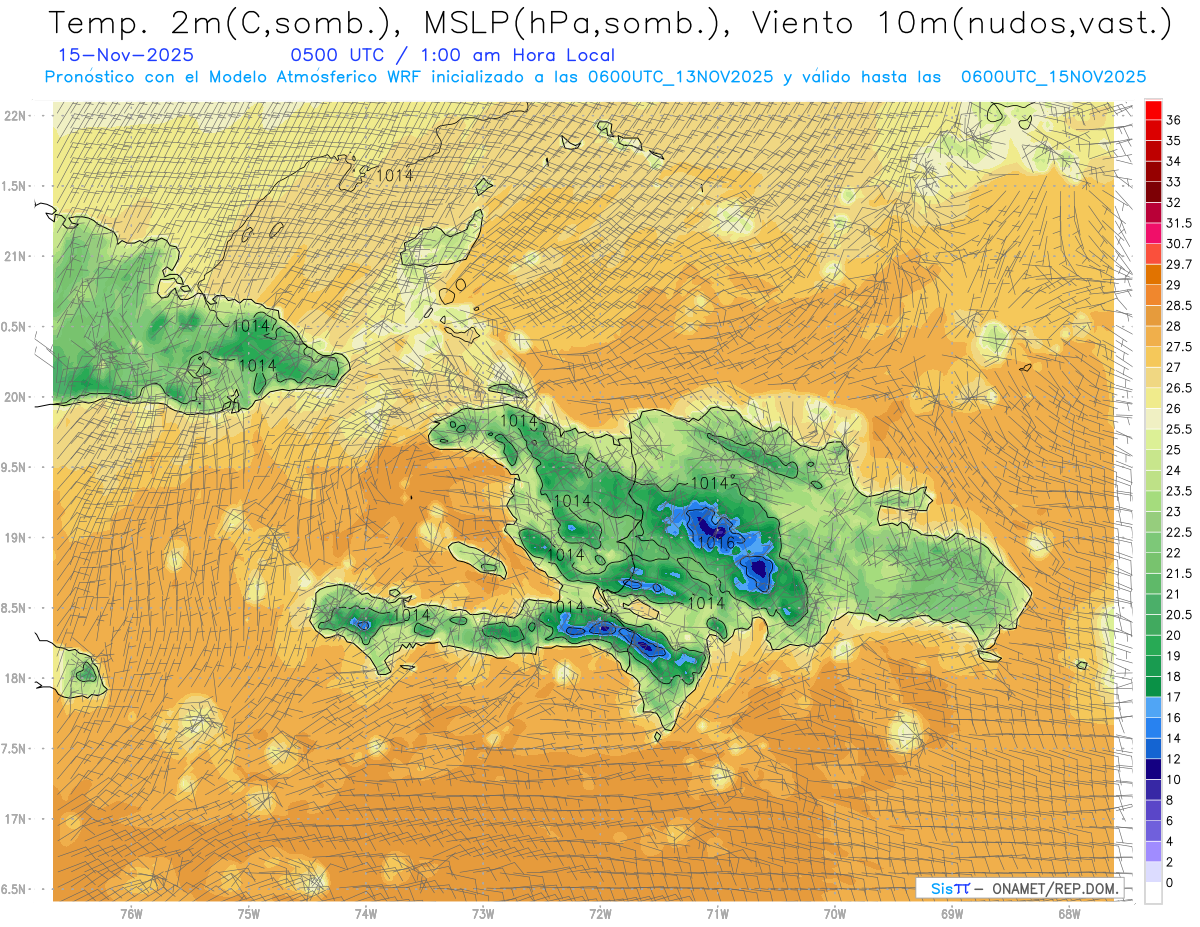1200x927 pixels.
Task: Click the 22N latitude axis label
Action: click(x=16, y=116)
